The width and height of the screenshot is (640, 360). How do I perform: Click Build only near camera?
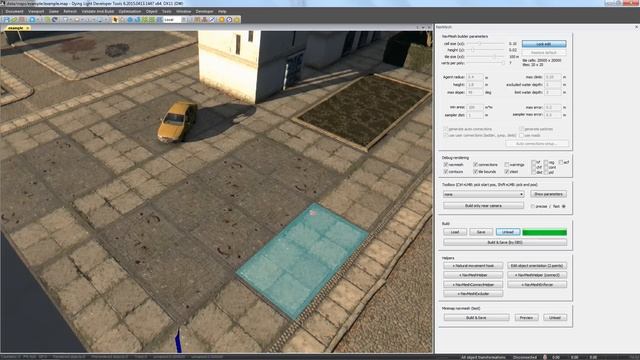[483, 205]
